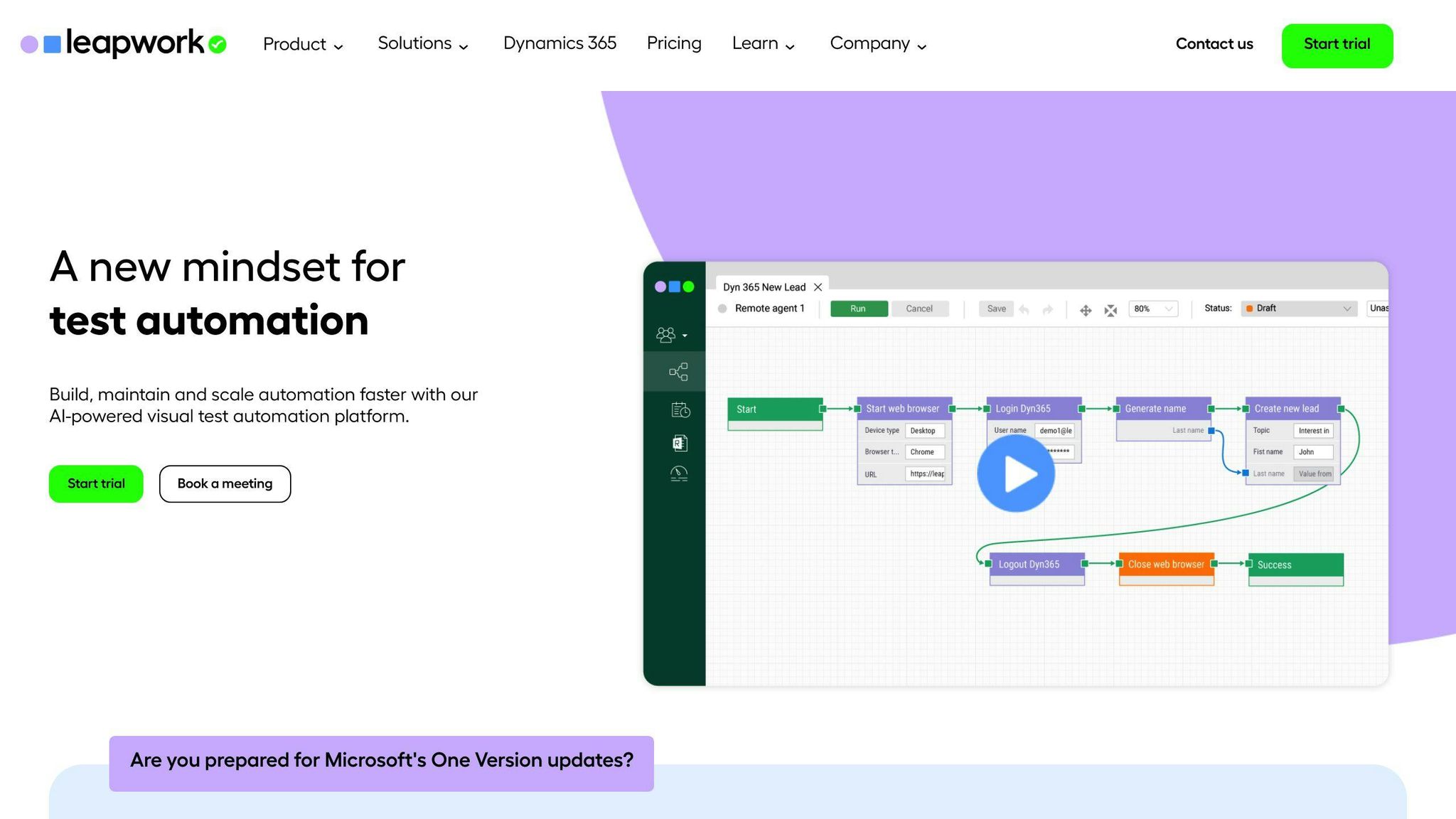Select the Close web browser block
Image resolution: width=1456 pixels, height=819 pixels.
tap(1167, 569)
